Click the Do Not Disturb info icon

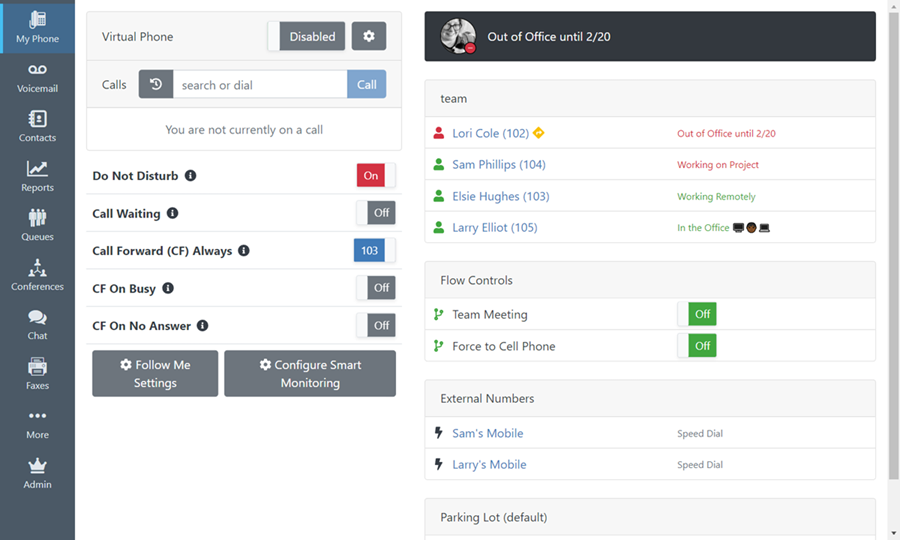[190, 176]
